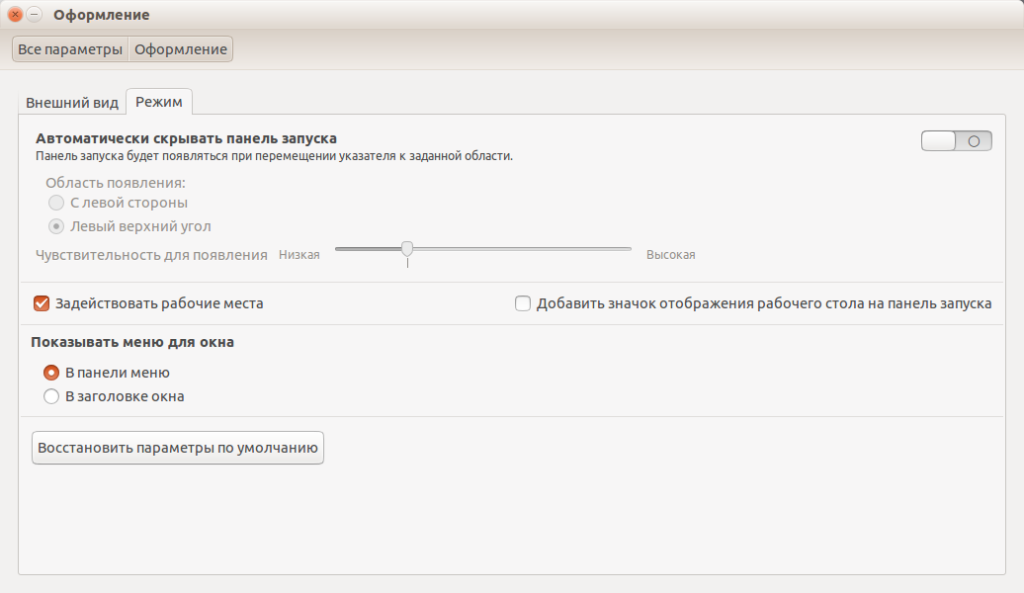Select the Режим tab

[x=159, y=103]
